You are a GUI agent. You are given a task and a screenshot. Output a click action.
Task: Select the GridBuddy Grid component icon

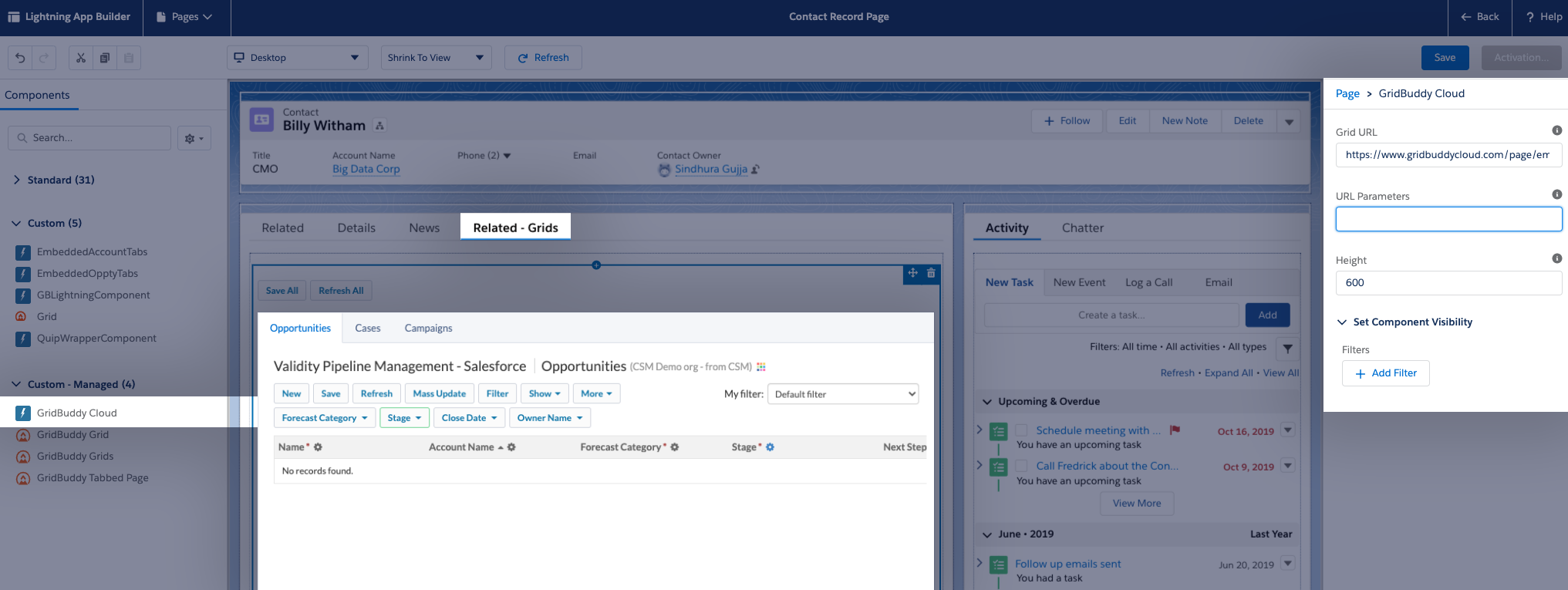click(23, 435)
